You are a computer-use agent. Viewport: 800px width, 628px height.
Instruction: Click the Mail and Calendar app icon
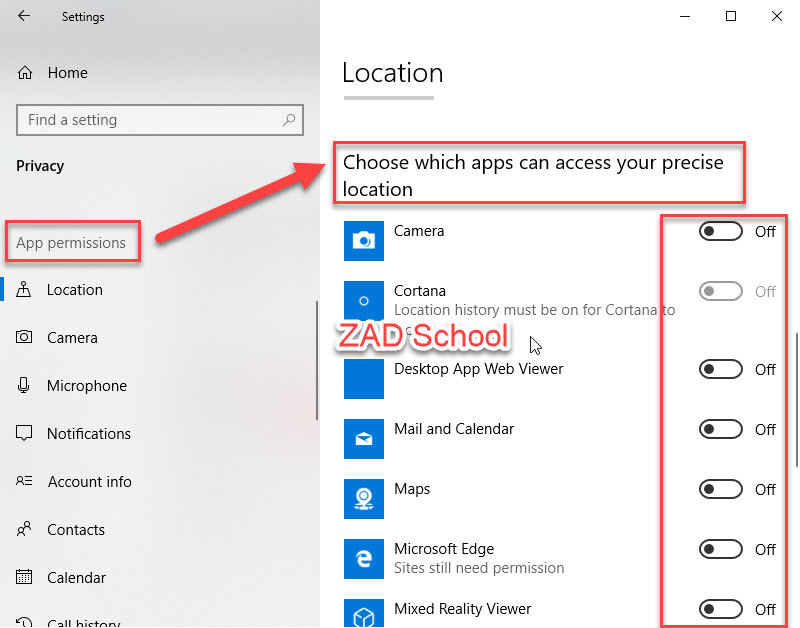pos(364,439)
